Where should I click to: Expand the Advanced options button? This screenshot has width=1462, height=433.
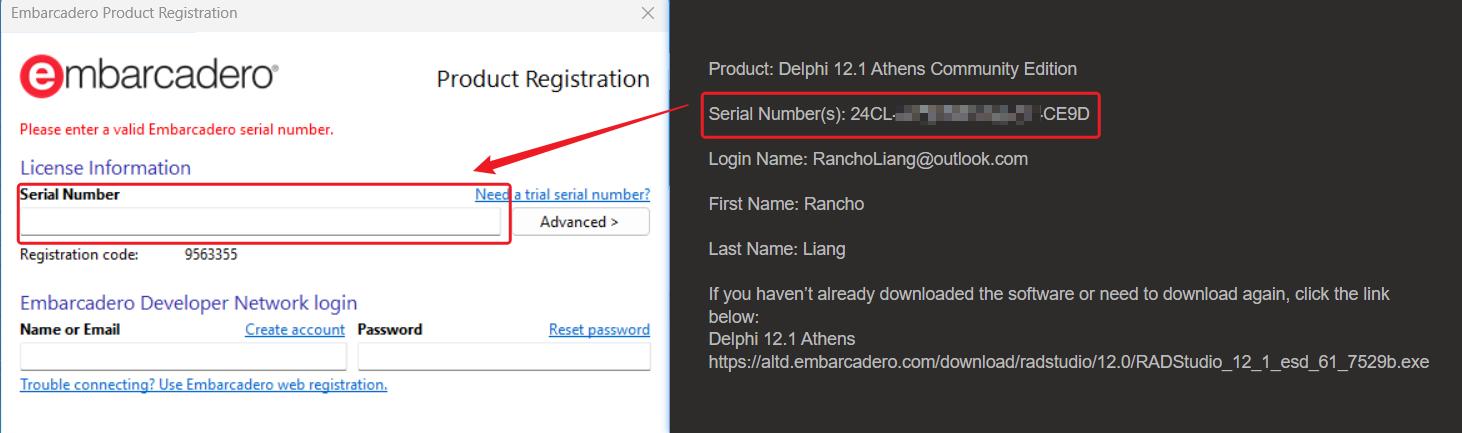[x=580, y=222]
